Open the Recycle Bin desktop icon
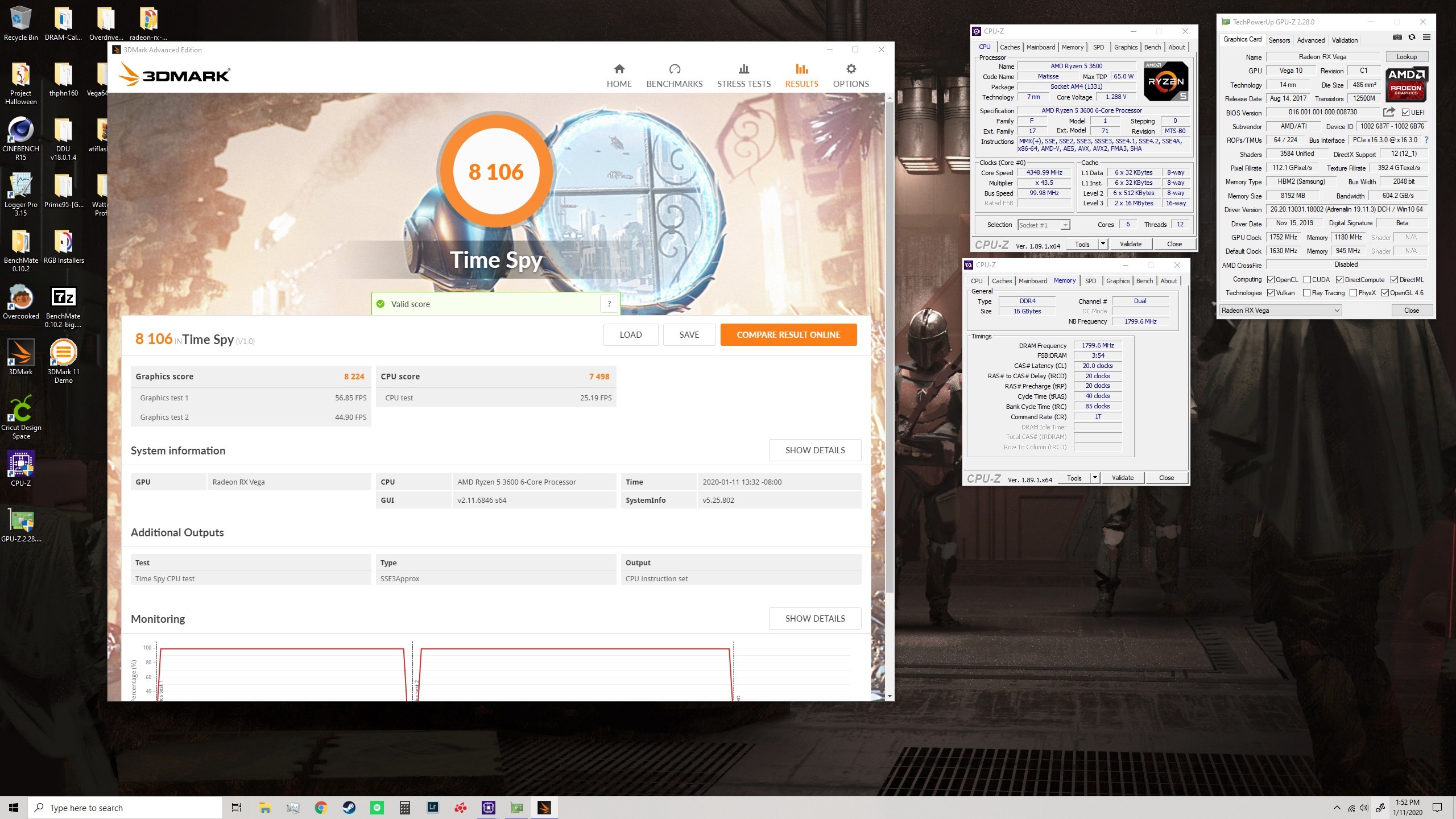Image resolution: width=1456 pixels, height=819 pixels. pos(21,23)
